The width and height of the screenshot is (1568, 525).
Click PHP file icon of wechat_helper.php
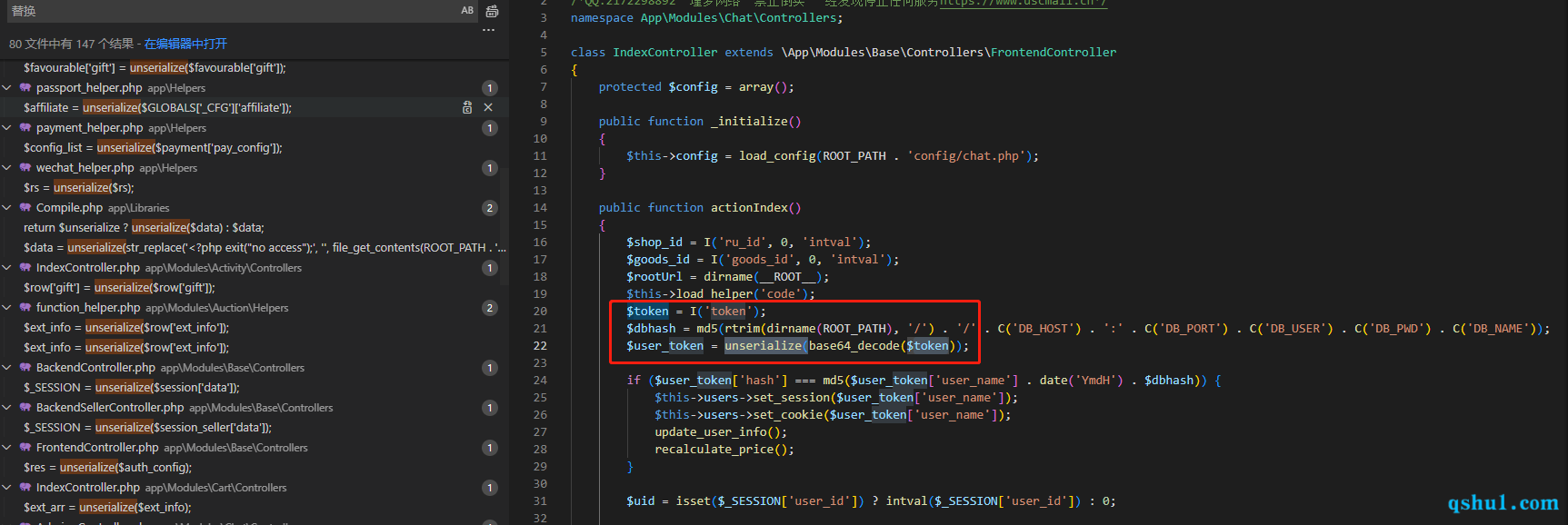tap(25, 167)
